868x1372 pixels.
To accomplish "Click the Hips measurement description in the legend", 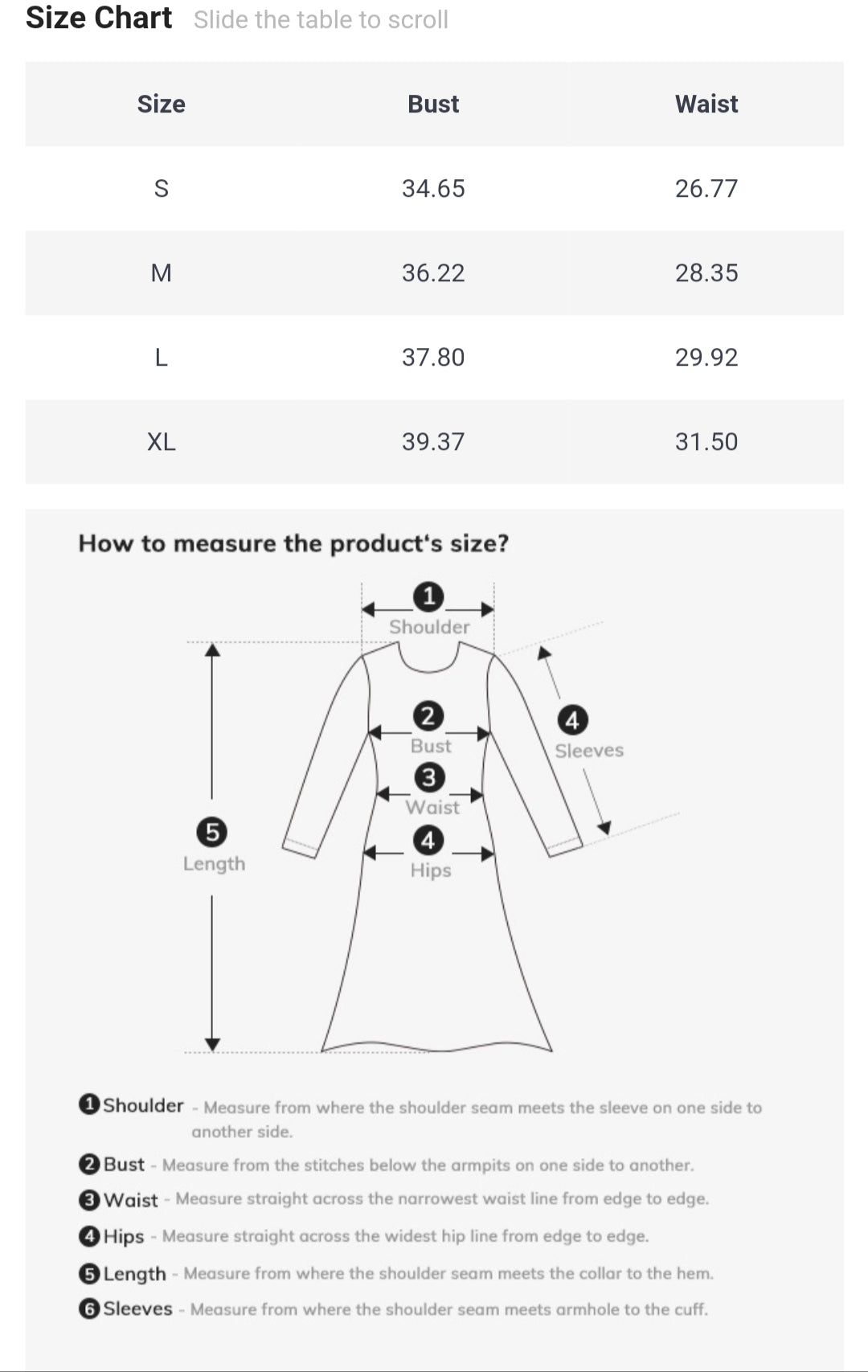I will [404, 1236].
